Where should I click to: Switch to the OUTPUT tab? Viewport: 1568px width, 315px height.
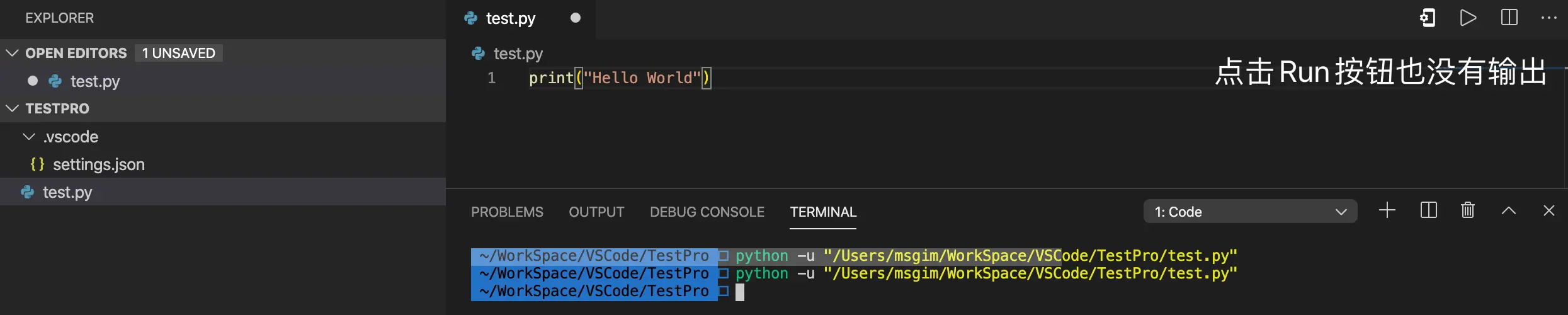tap(596, 212)
